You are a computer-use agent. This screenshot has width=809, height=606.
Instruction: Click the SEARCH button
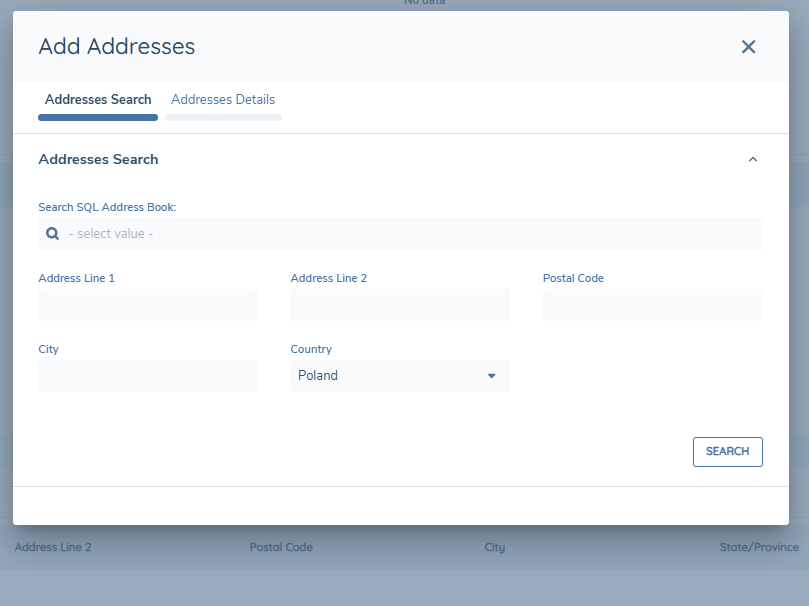pyautogui.click(x=727, y=452)
